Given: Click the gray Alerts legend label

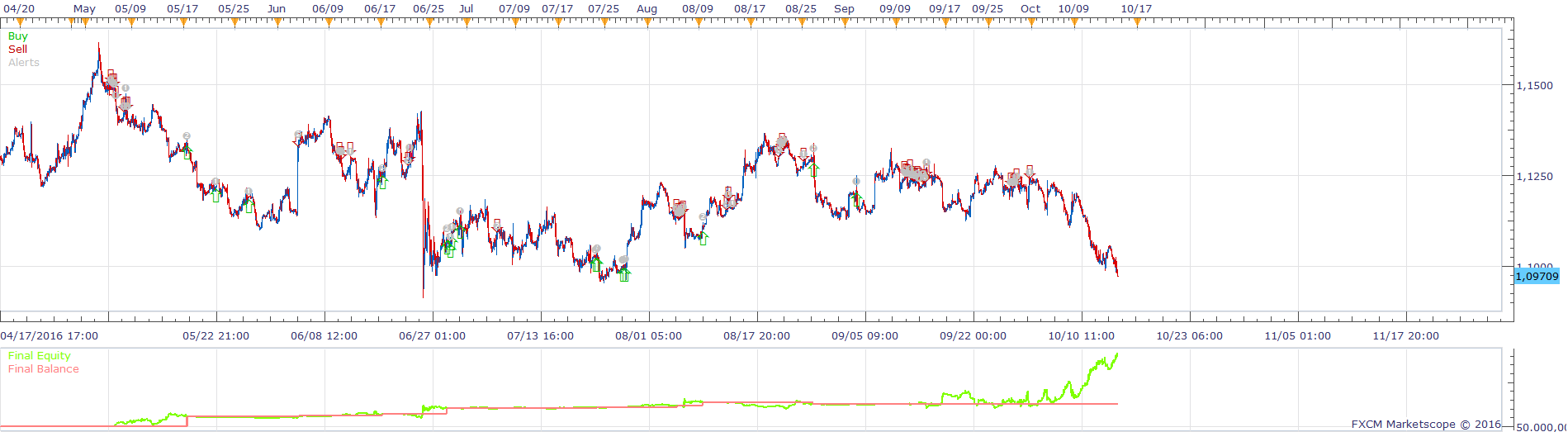Looking at the screenshot, I should click(24, 63).
